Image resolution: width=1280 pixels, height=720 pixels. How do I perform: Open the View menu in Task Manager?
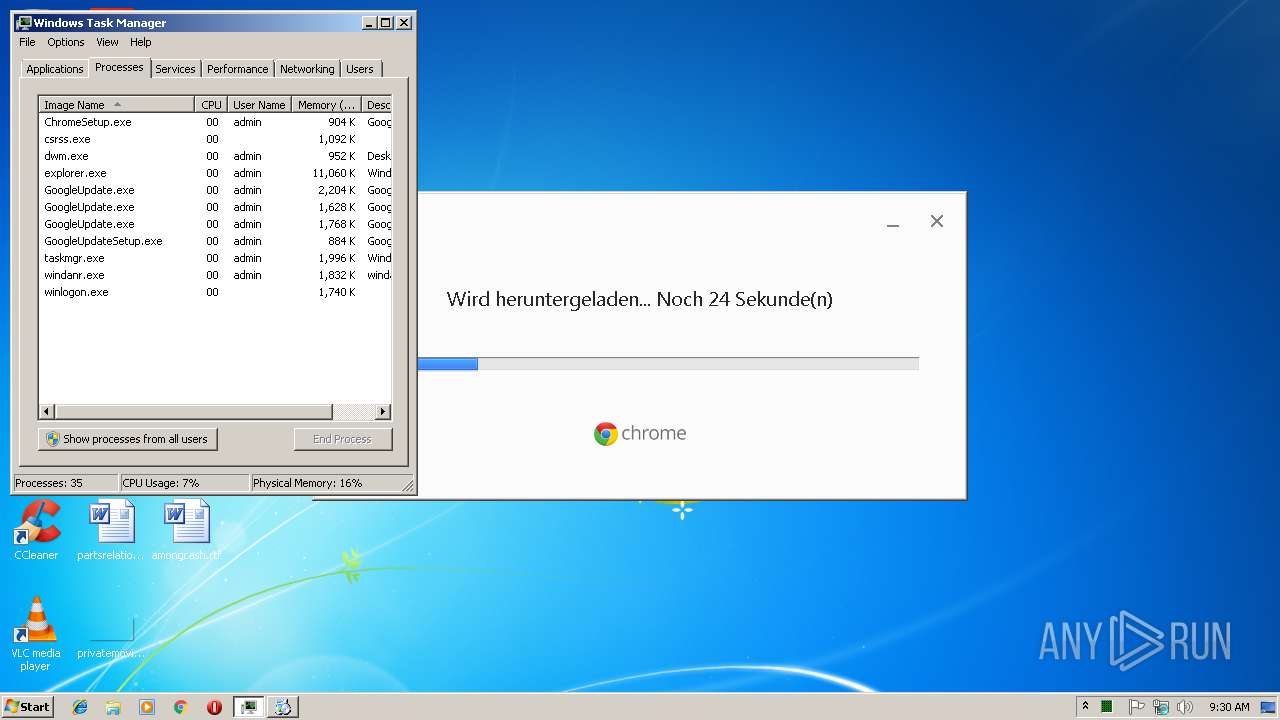click(107, 42)
